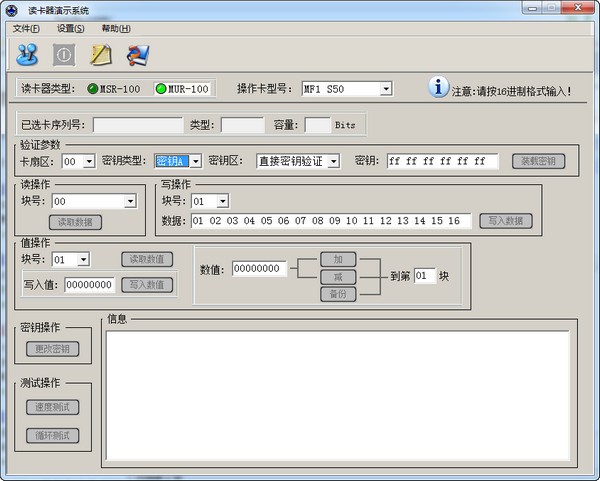Open the 卡扇区 sector dropdown

point(89,161)
